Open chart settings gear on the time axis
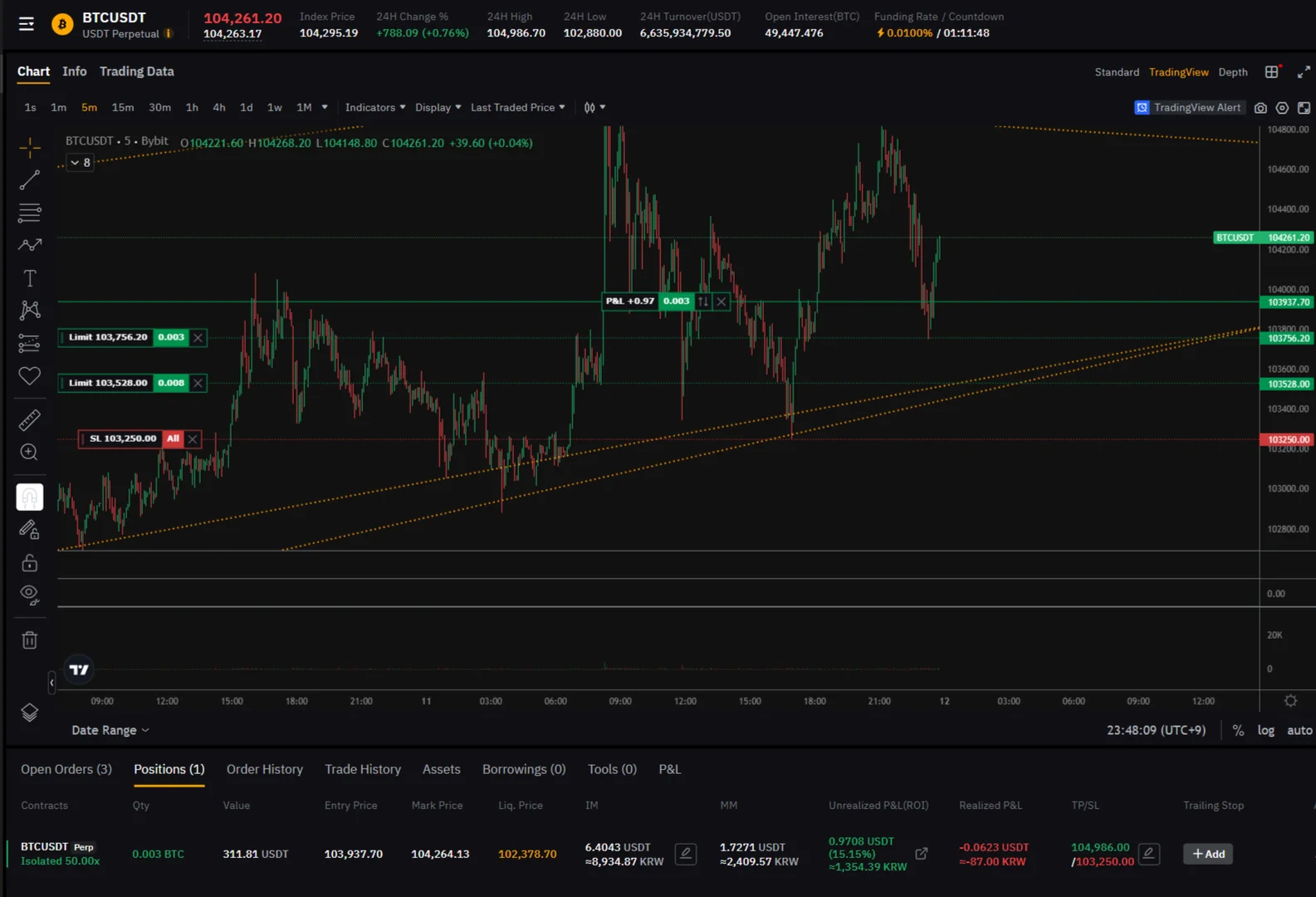Screen dimensions: 1316x897 click(x=1290, y=701)
